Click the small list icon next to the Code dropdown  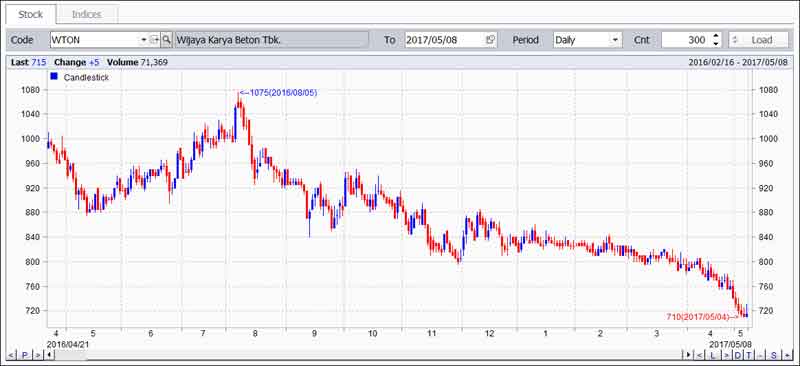[155, 39]
